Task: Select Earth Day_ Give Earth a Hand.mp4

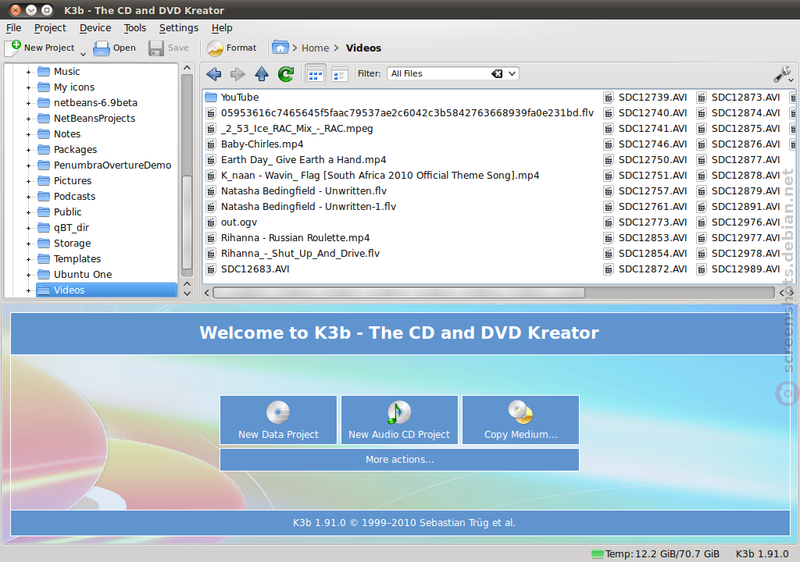Action: (x=303, y=160)
